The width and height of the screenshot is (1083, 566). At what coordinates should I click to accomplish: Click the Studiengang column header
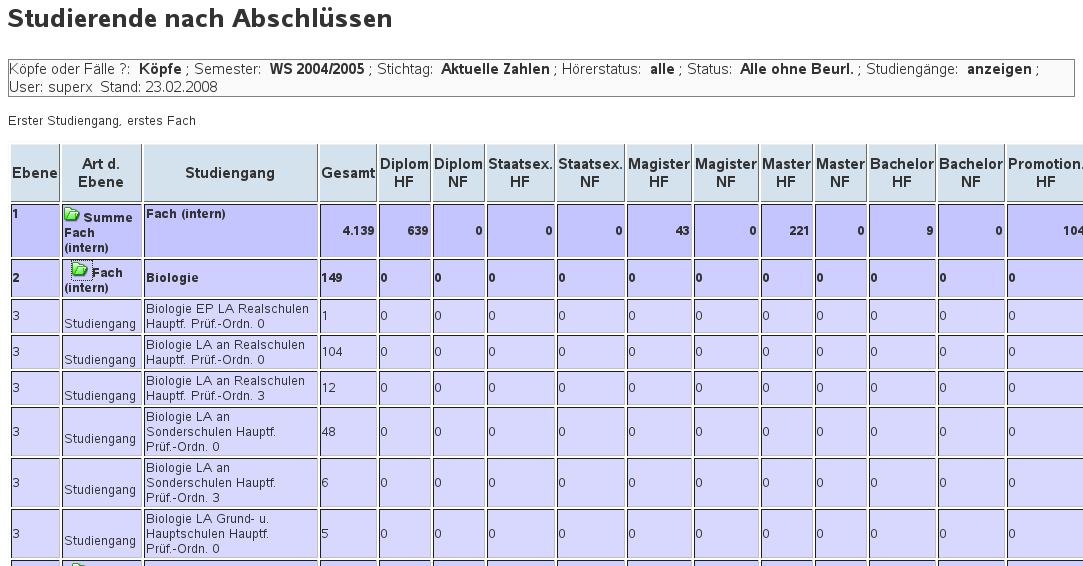click(230, 173)
